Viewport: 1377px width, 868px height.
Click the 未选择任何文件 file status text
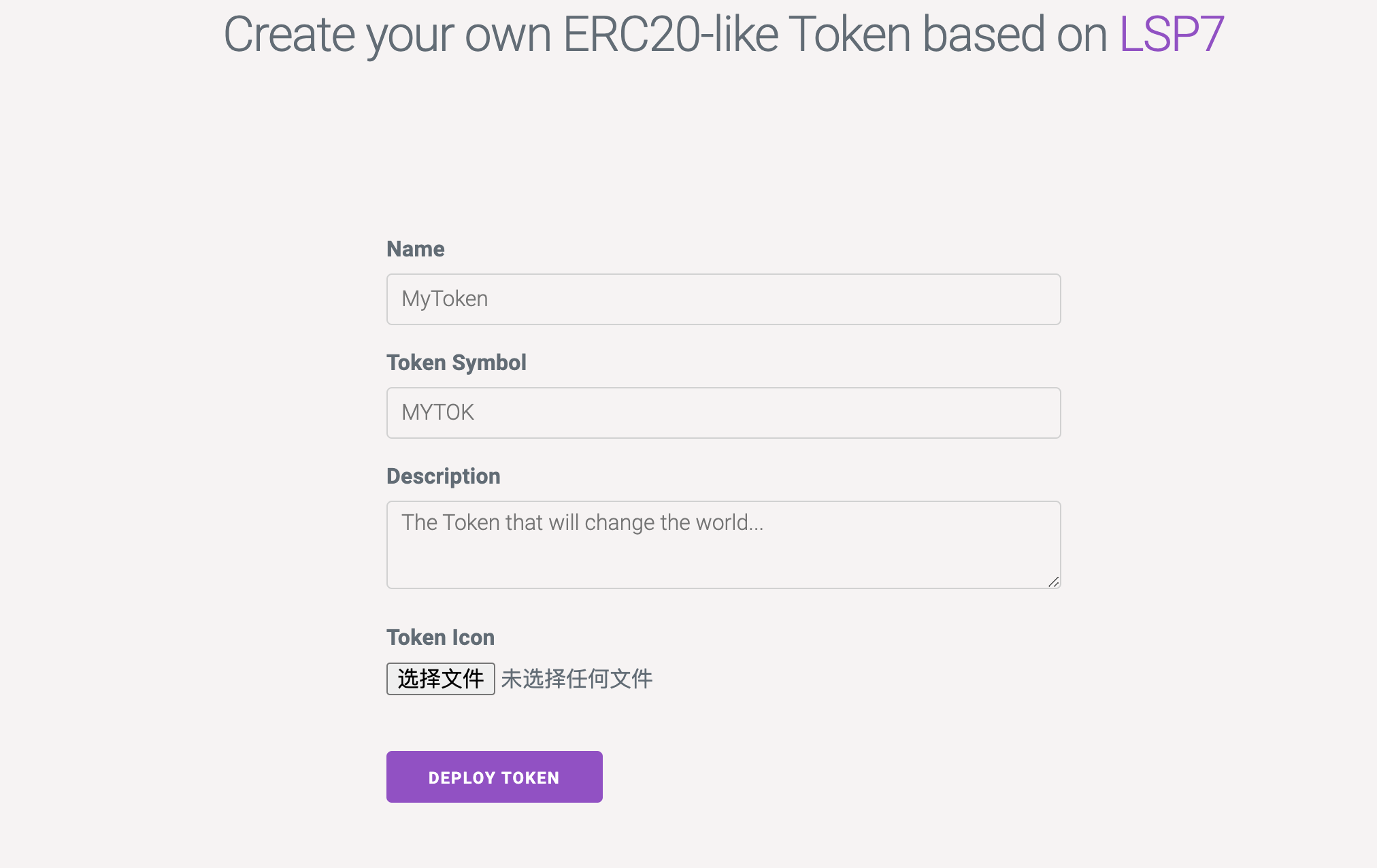pos(577,679)
